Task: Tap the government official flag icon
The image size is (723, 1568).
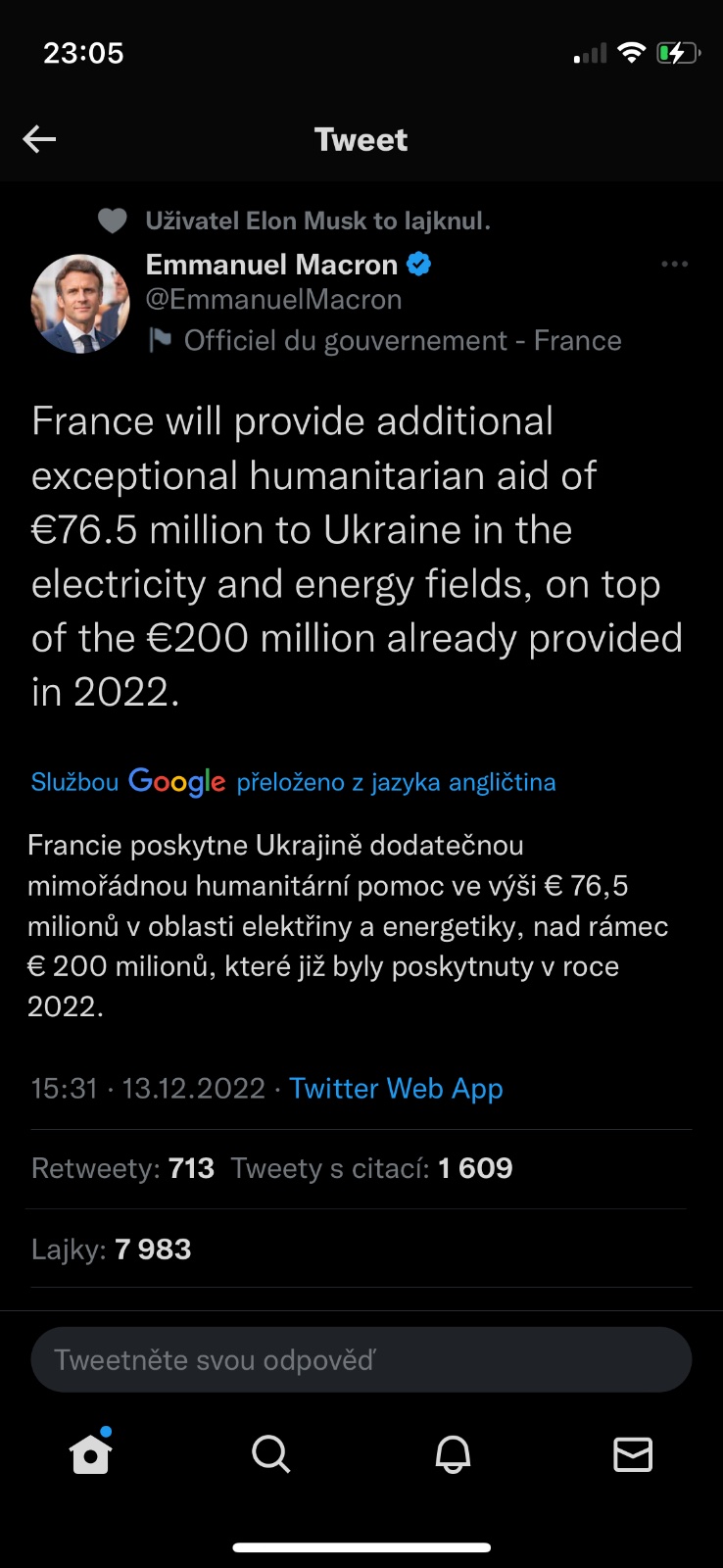Action: coord(159,340)
